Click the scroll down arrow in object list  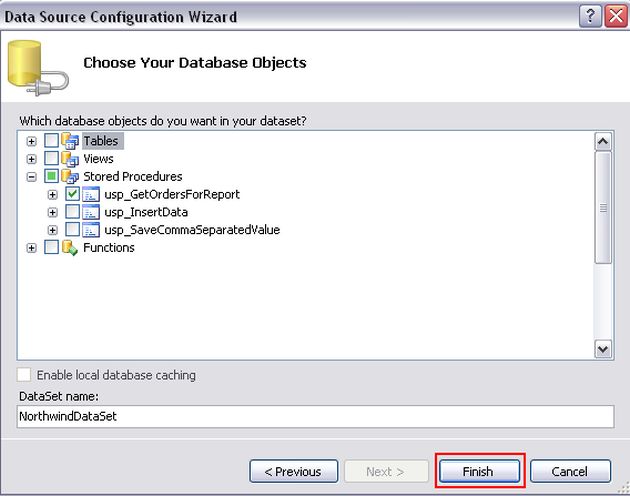coord(603,349)
